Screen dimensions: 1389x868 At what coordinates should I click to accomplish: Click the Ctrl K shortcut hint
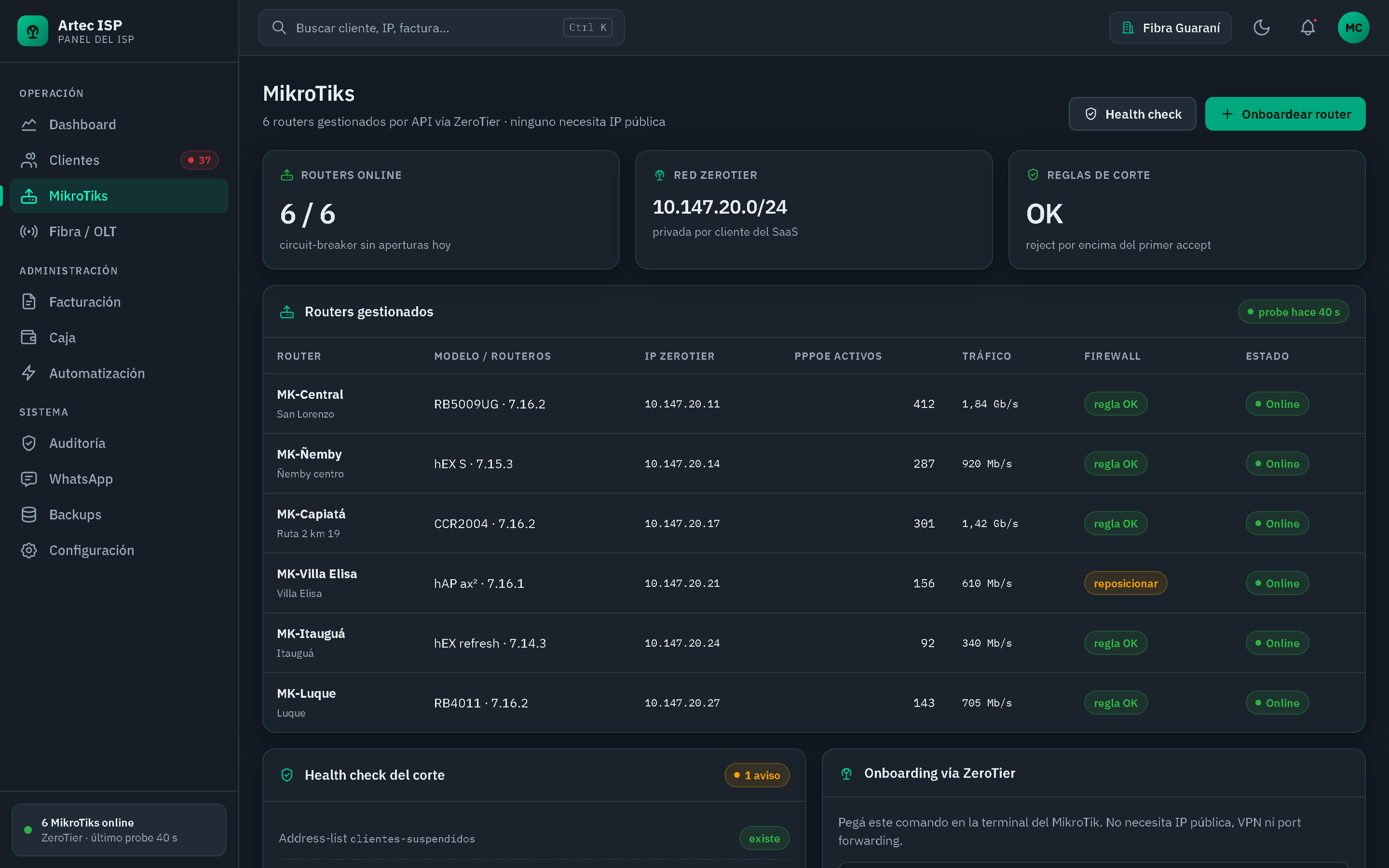click(588, 27)
